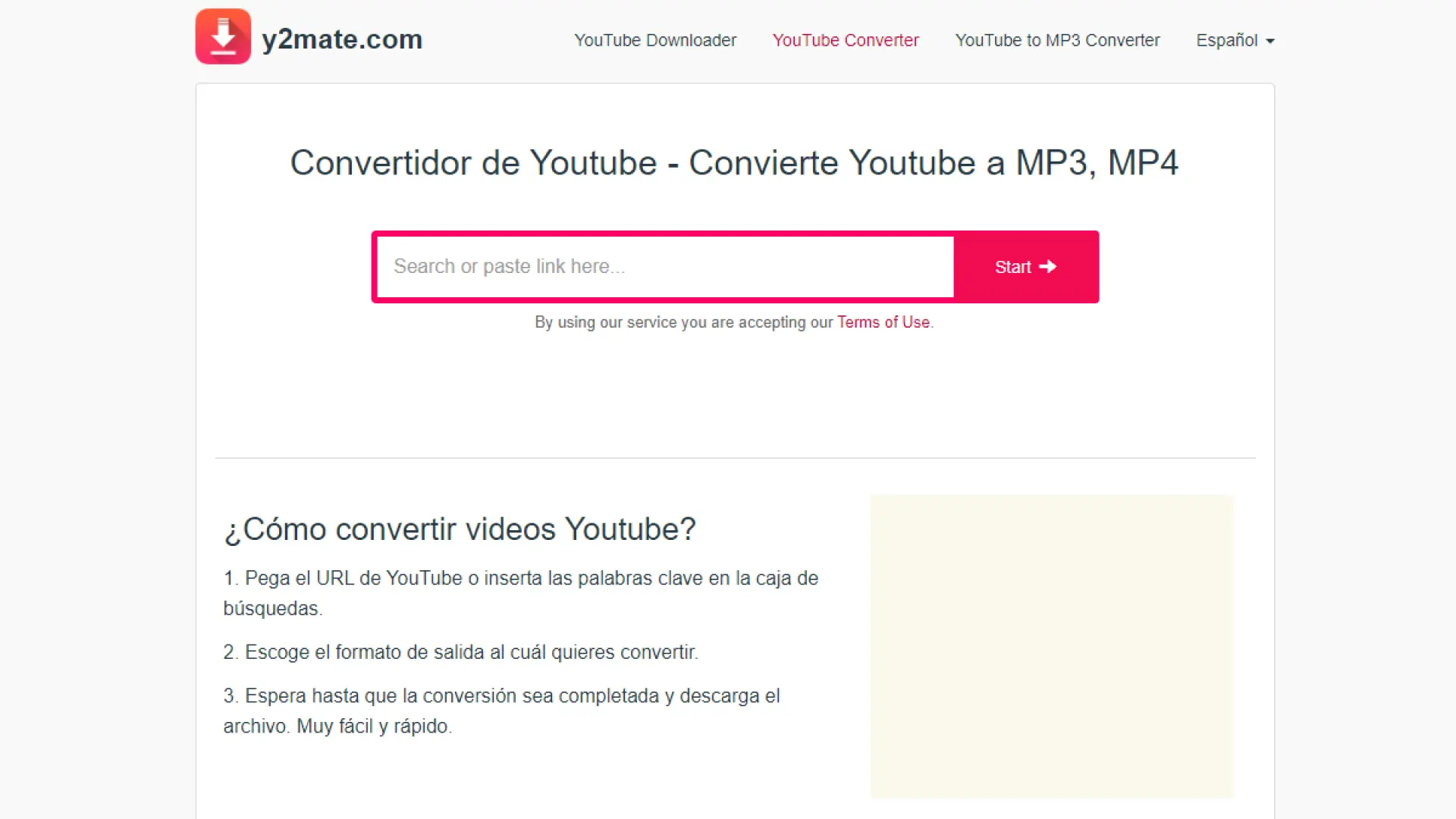Click the pink border of the search box

click(374, 267)
